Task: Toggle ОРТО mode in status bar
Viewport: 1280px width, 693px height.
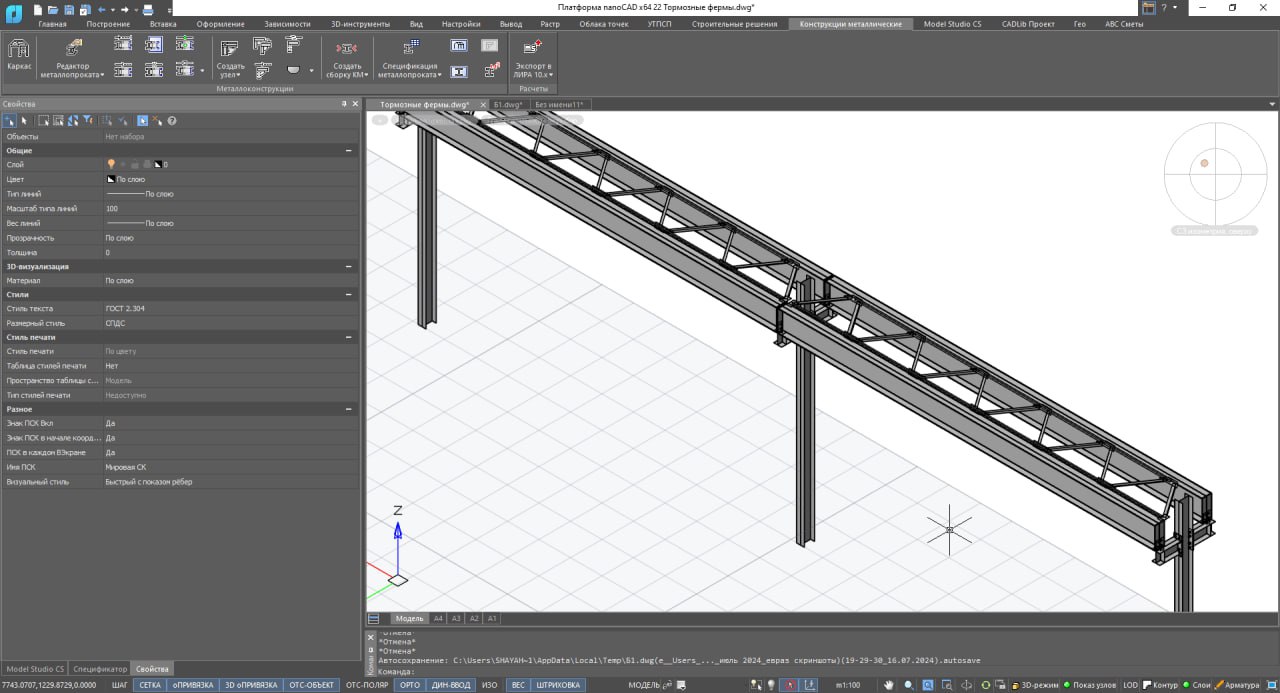Action: [x=410, y=685]
